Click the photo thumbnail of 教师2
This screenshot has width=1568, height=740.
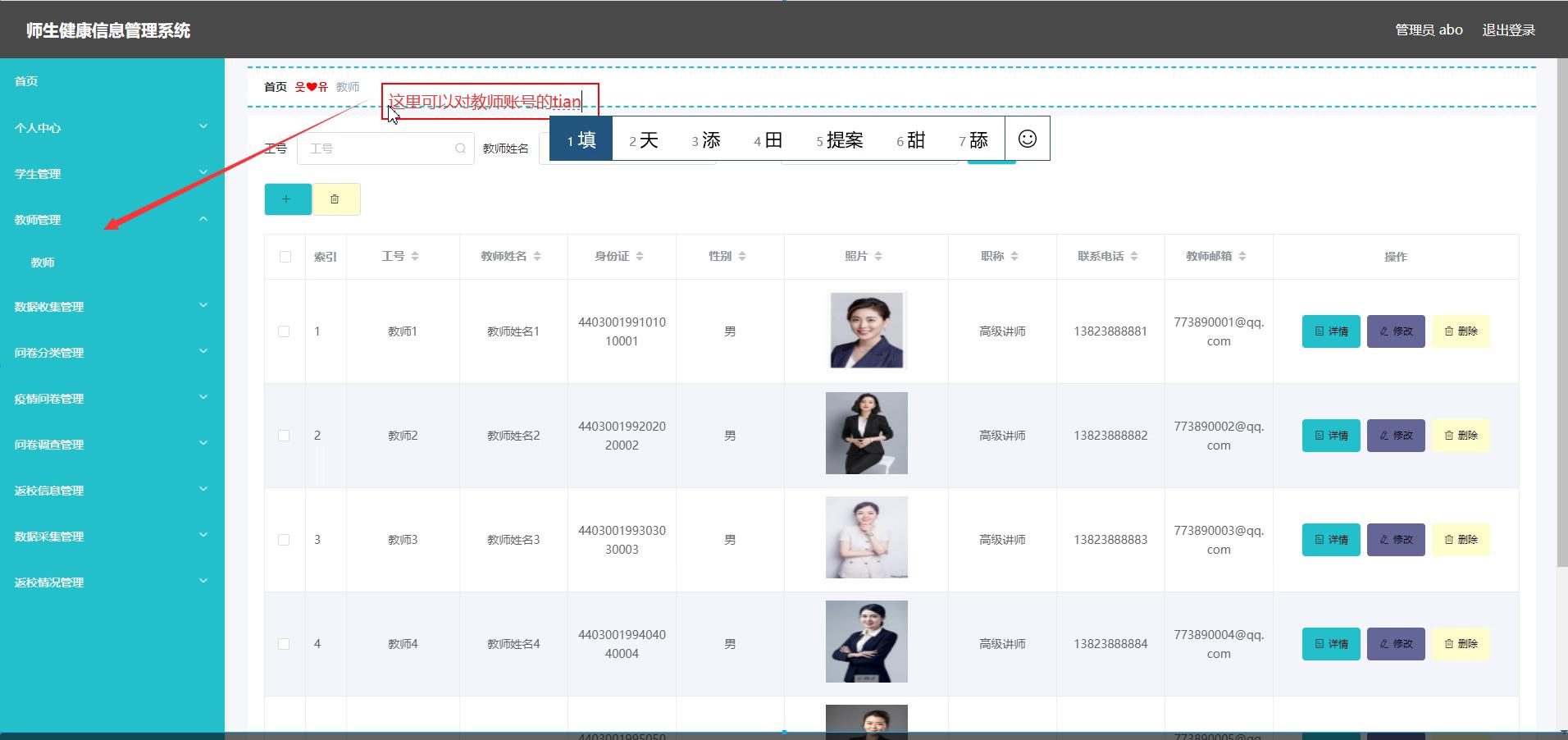pyautogui.click(x=866, y=433)
